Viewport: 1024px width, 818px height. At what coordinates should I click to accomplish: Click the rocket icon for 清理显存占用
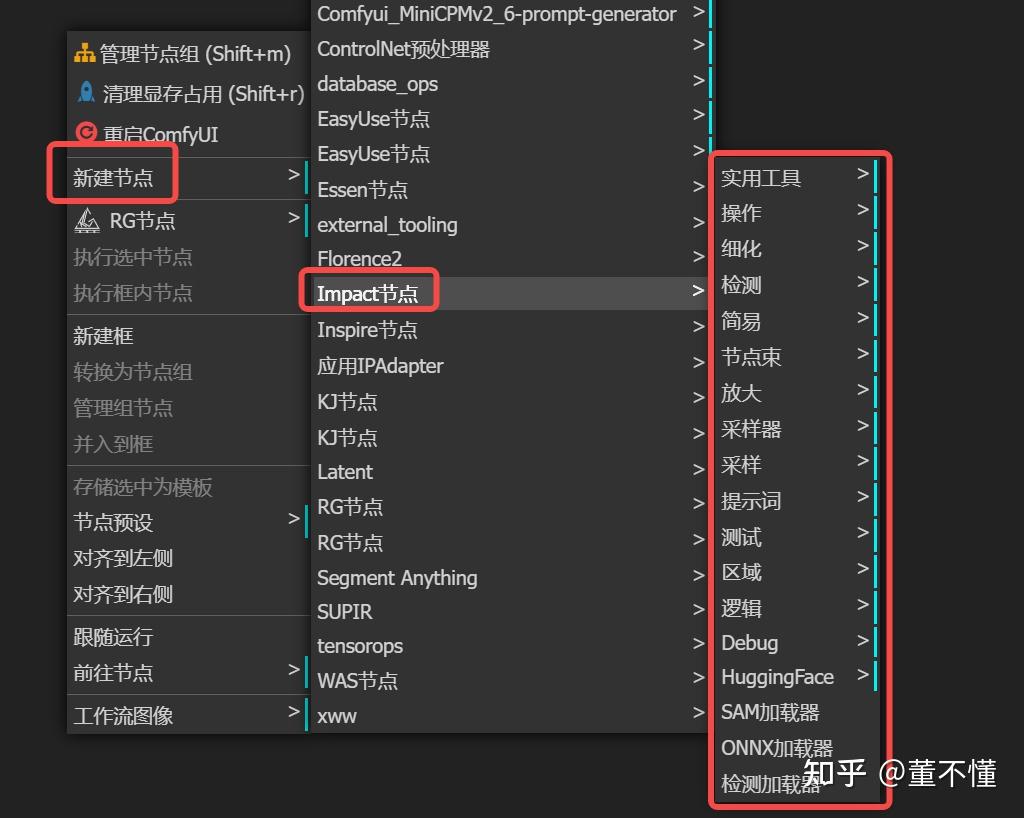click(x=86, y=93)
